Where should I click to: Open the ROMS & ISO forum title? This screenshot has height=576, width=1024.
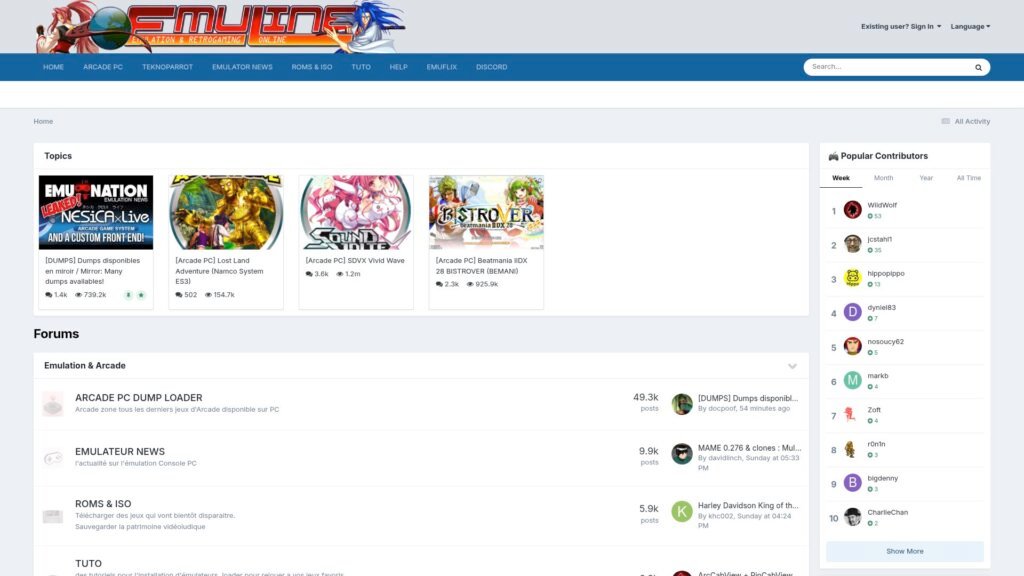point(103,504)
